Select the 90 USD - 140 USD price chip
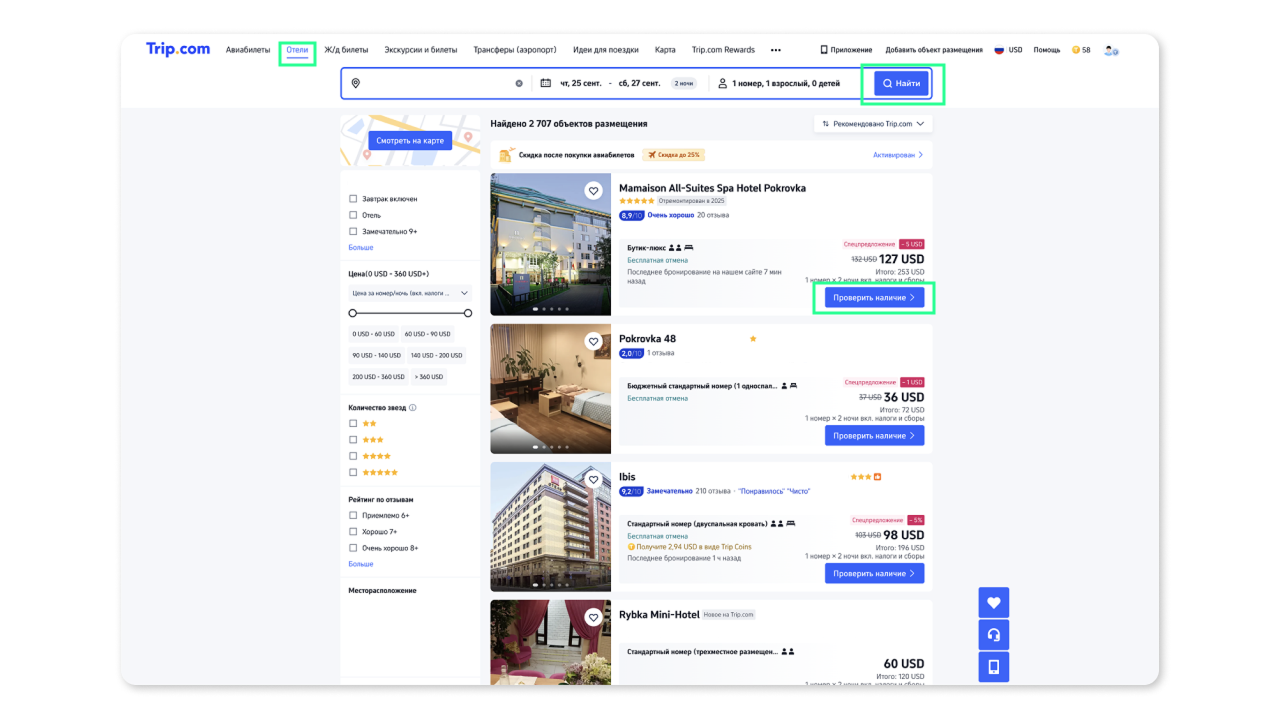The image size is (1280, 720). point(377,355)
